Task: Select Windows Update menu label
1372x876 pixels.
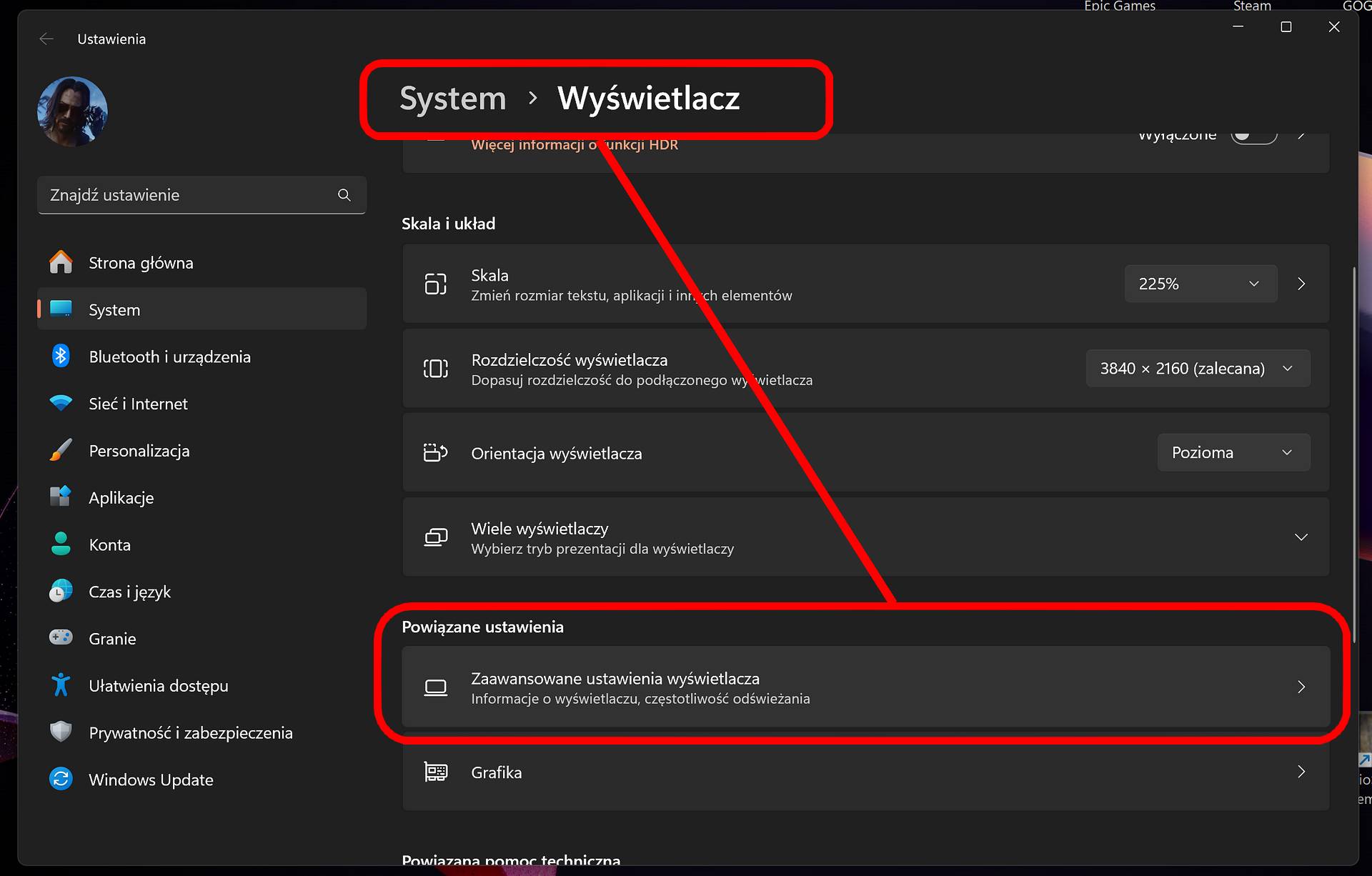Action: pyautogui.click(x=151, y=780)
